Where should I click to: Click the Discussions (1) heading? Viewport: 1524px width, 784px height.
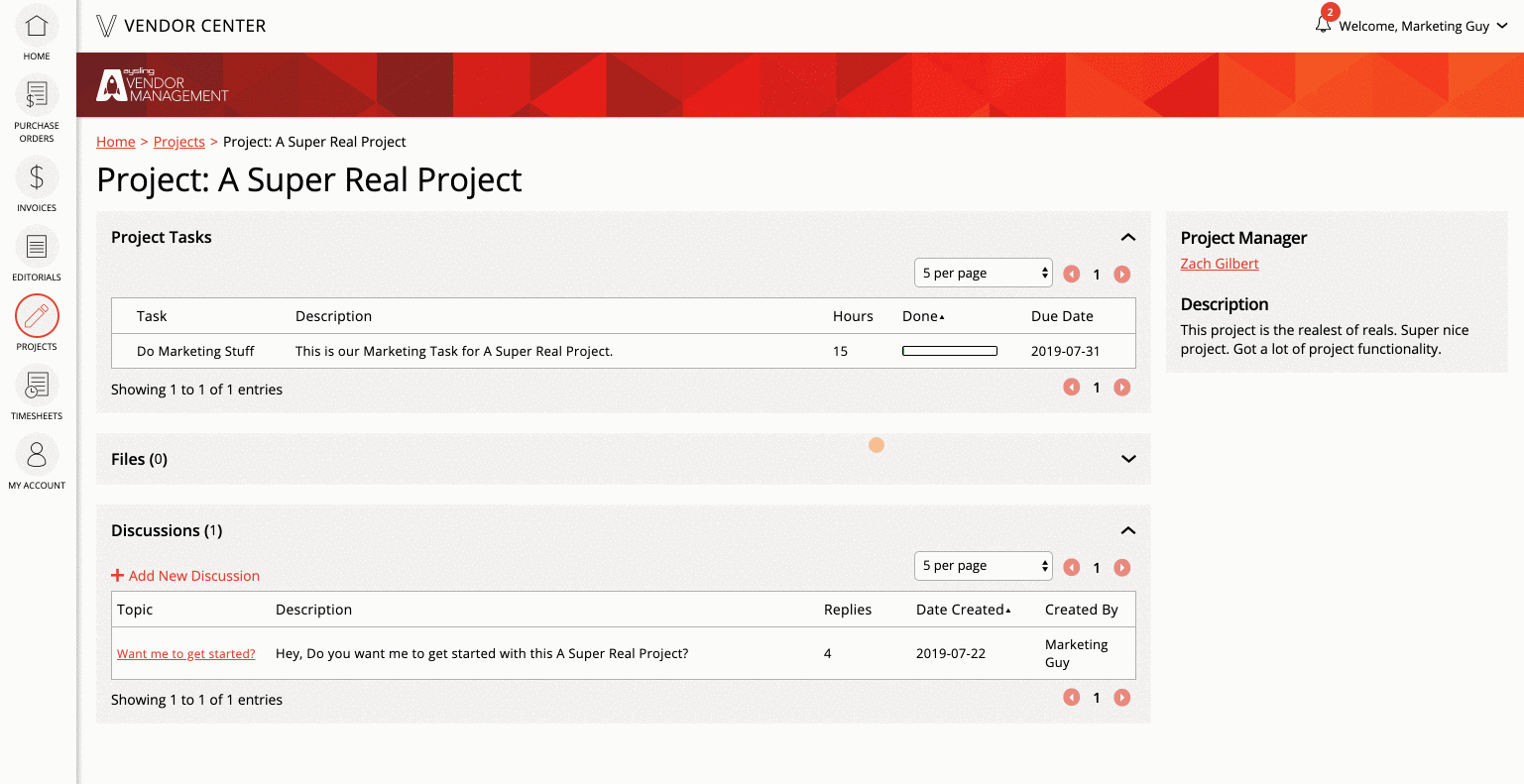(x=167, y=530)
